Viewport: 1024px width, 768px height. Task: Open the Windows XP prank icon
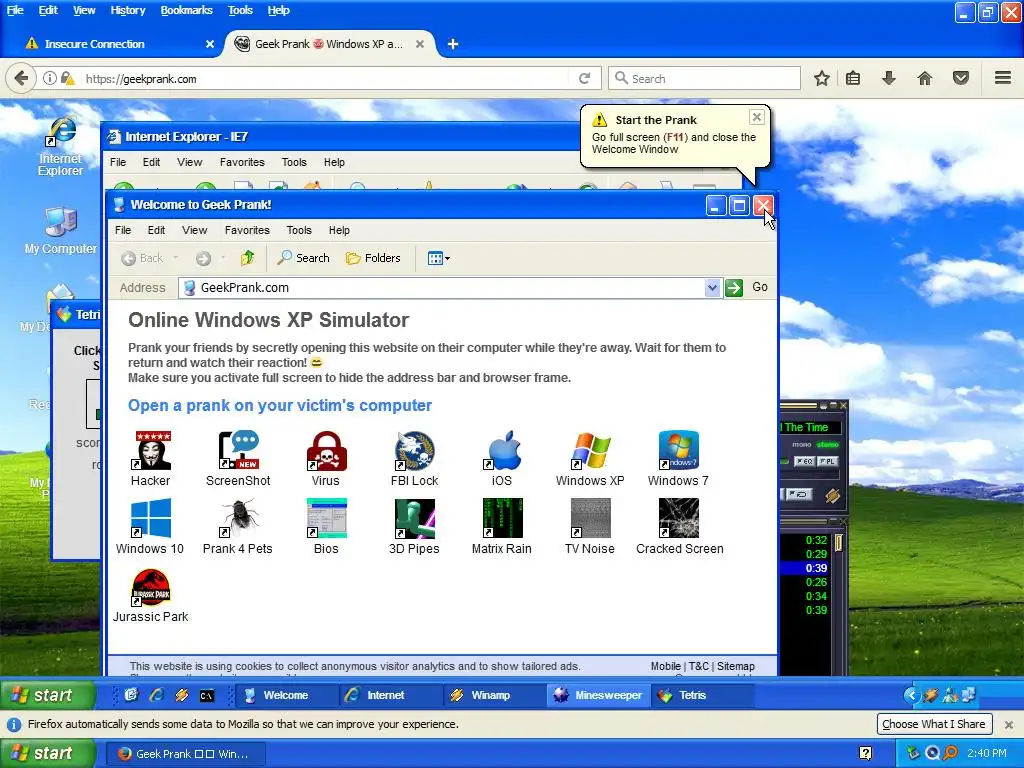coord(590,458)
